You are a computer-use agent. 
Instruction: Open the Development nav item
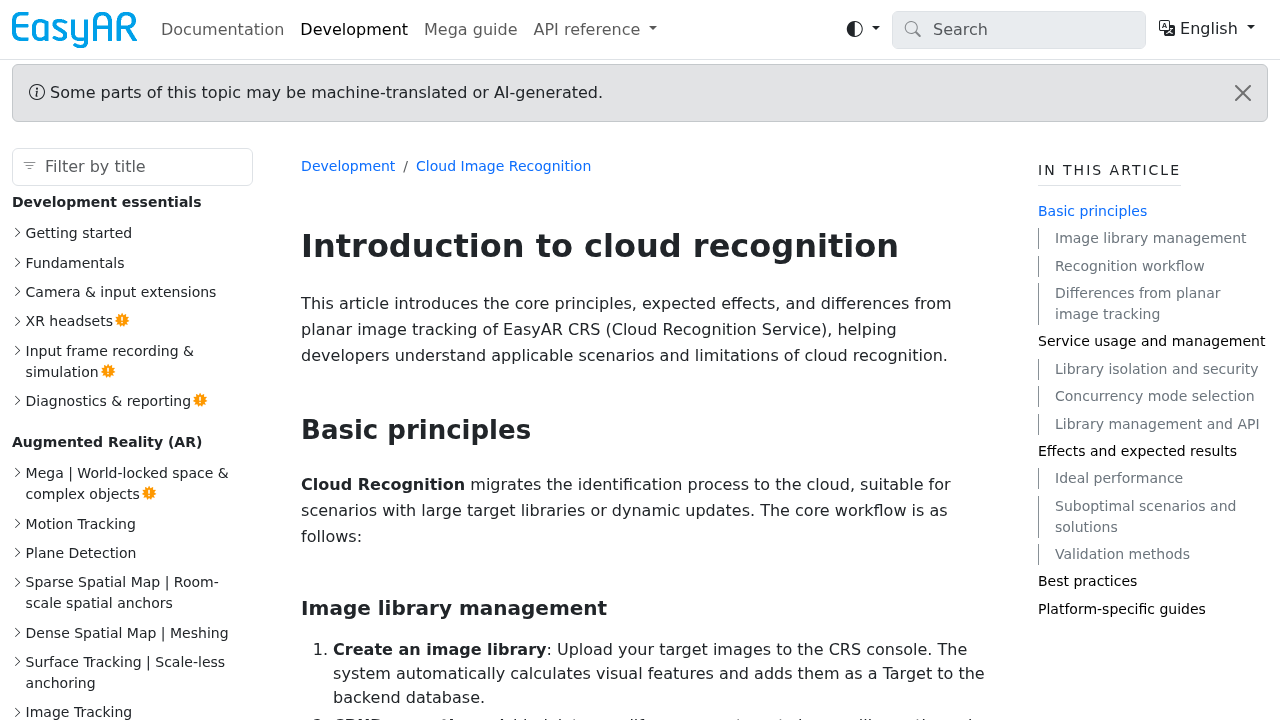coord(354,29)
